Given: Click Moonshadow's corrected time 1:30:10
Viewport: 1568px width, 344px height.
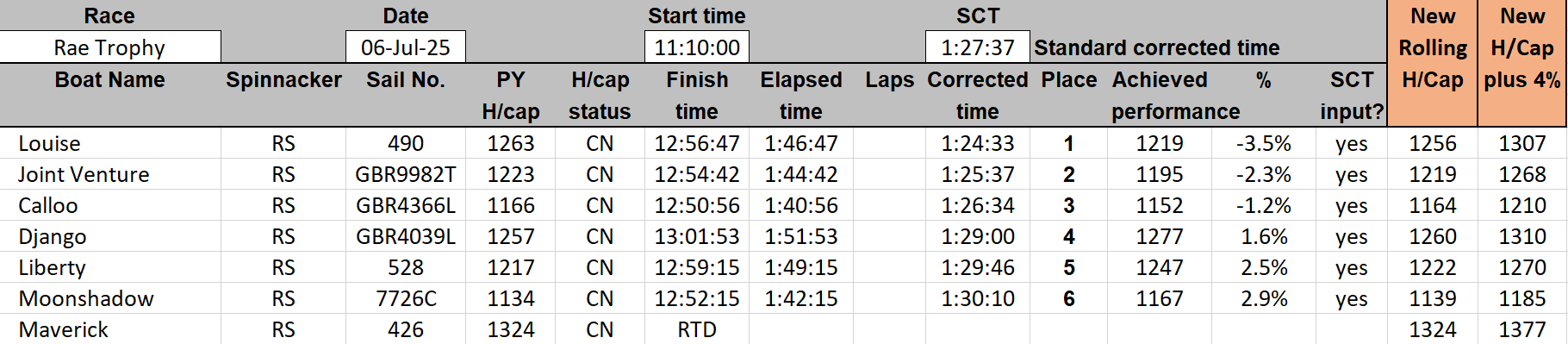Looking at the screenshot, I should (978, 298).
